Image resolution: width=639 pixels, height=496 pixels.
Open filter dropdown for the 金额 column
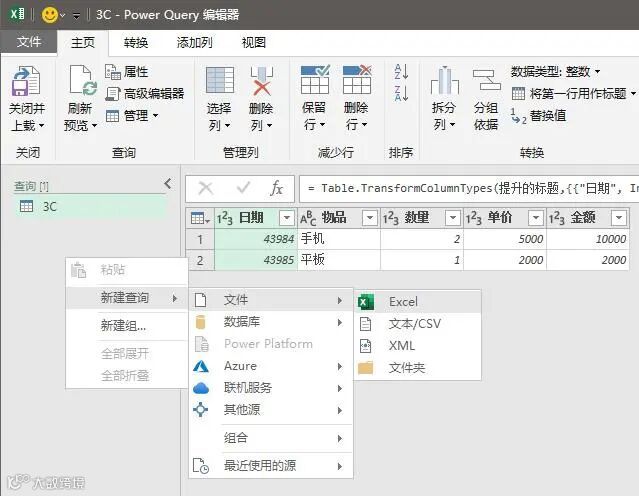[x=619, y=218]
